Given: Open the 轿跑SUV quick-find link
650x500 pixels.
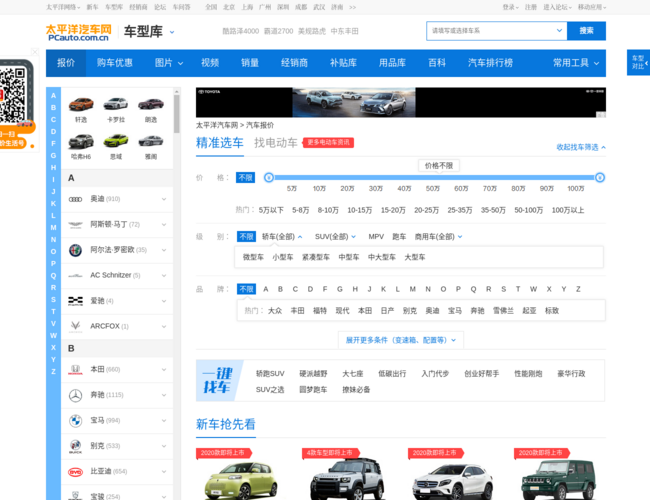Looking at the screenshot, I should coord(270,374).
